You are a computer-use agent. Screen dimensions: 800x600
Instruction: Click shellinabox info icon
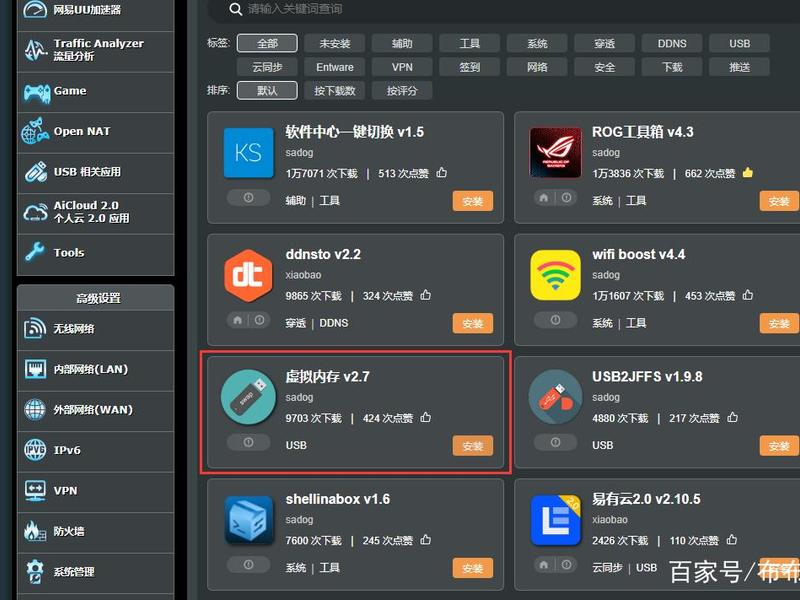(x=248, y=564)
